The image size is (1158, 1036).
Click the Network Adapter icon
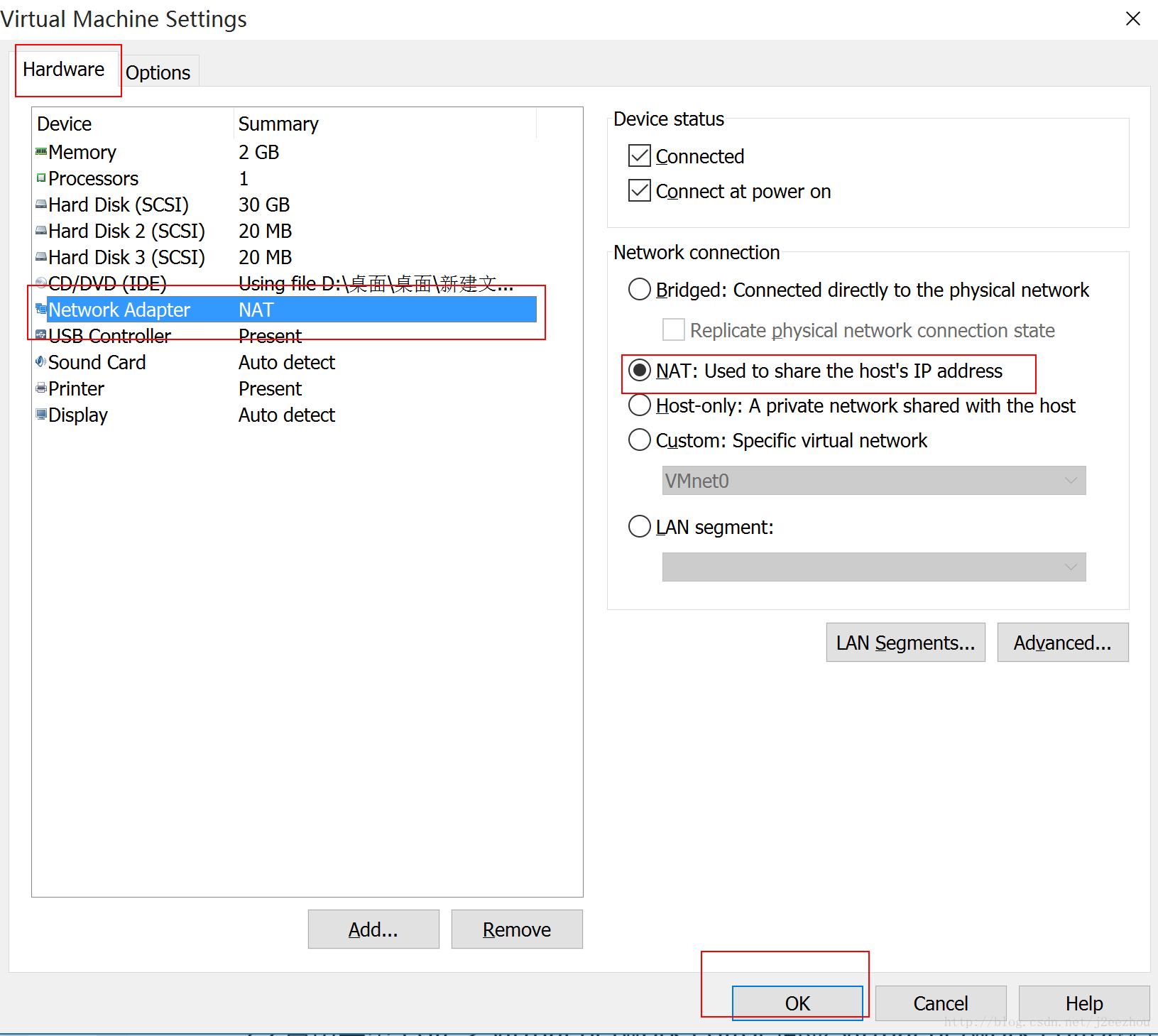pos(41,310)
